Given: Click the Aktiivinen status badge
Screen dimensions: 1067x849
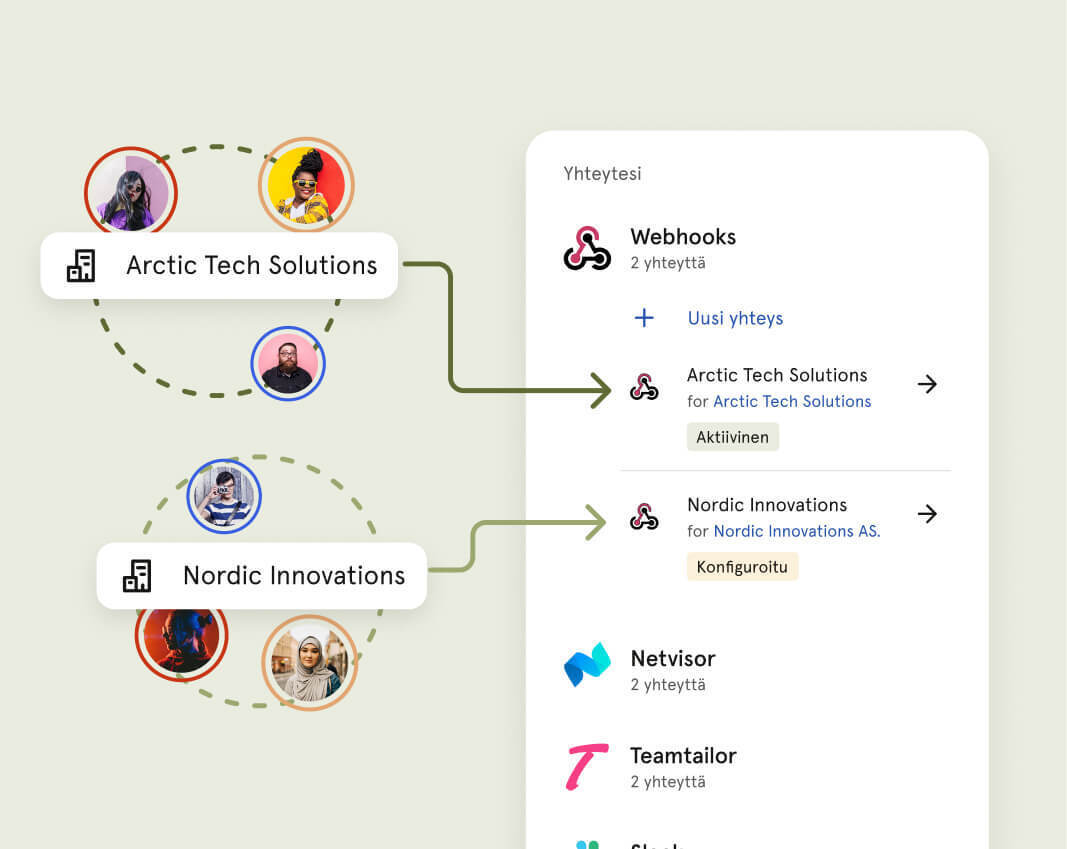Looking at the screenshot, I should coord(732,437).
